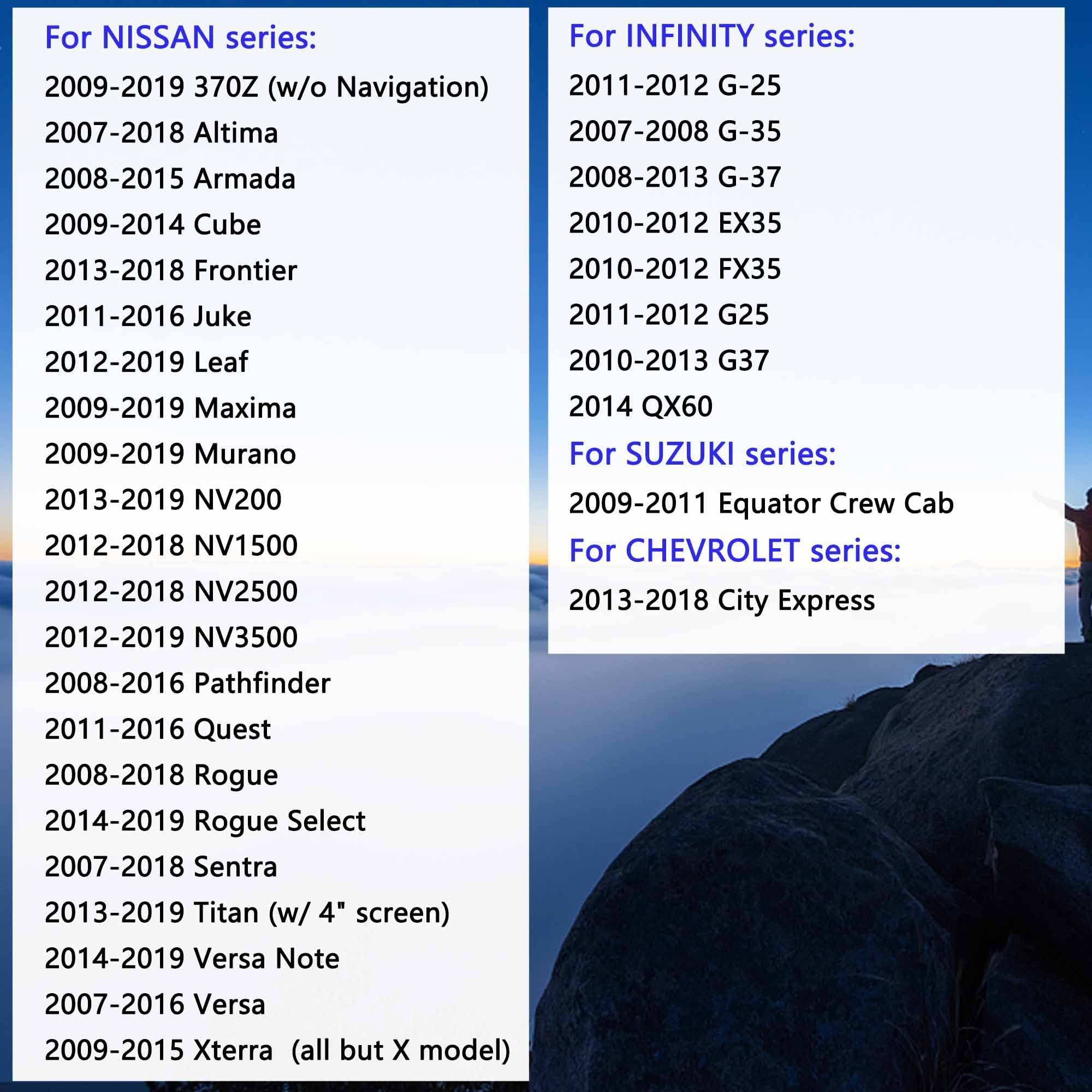The width and height of the screenshot is (1092, 1092).
Task: Click the 2013-2019 Titan 4" screen entry
Action: [247, 913]
